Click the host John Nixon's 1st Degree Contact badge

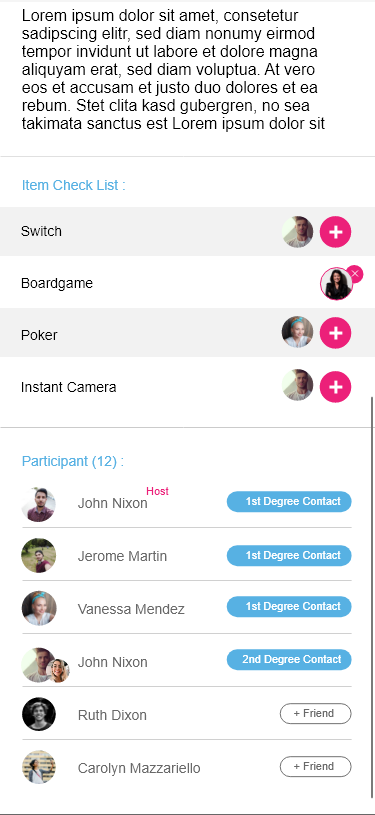tap(289, 502)
